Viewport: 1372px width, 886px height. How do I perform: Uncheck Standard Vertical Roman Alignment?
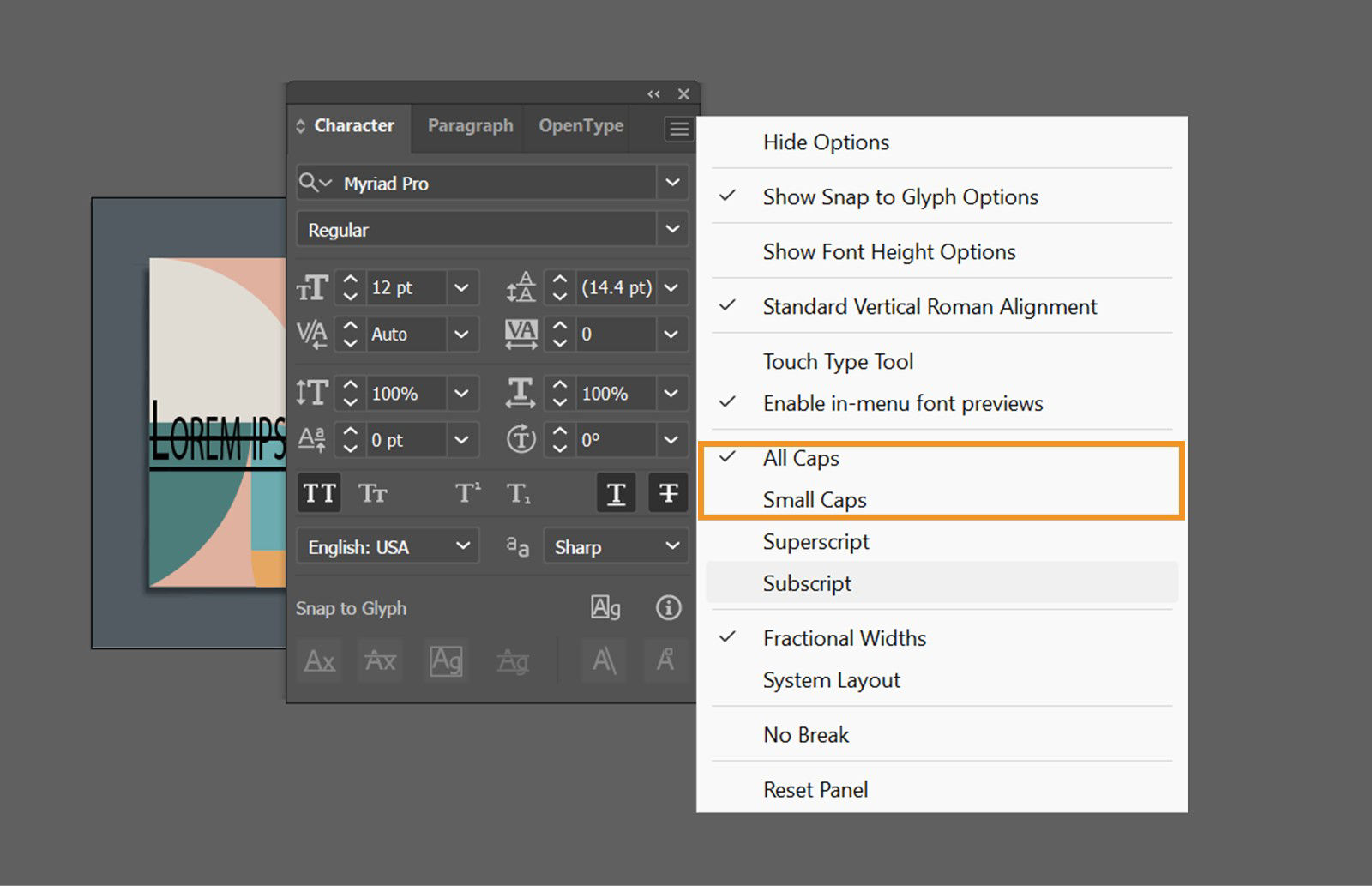point(942,307)
